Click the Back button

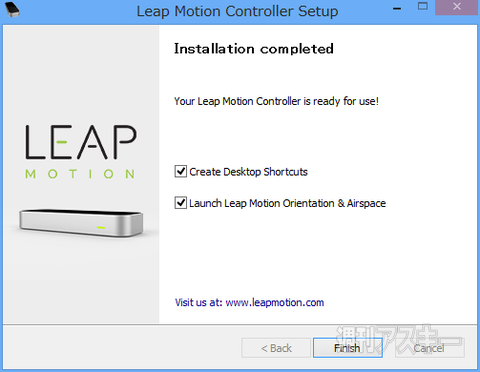[276, 348]
